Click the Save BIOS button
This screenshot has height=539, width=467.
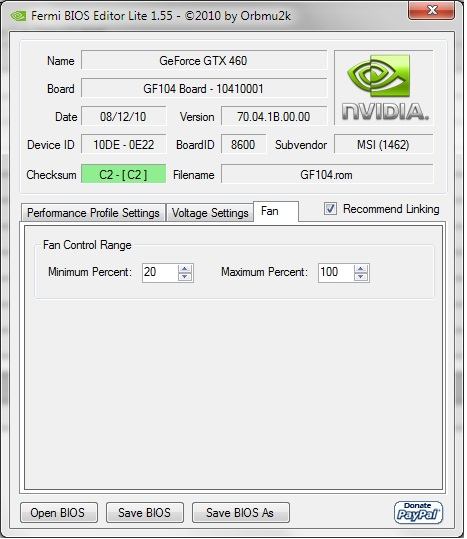(145, 513)
